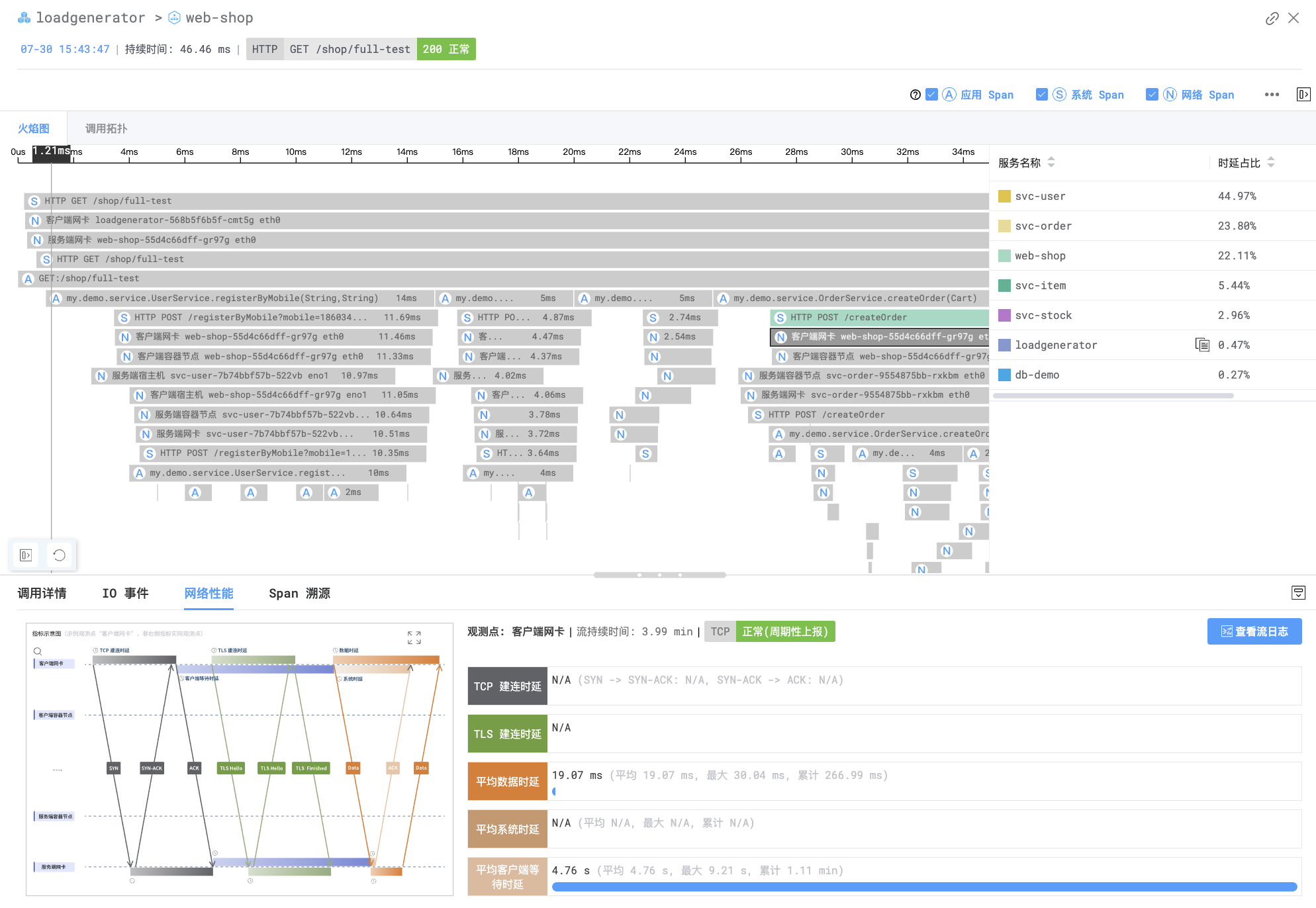Screen dimensions: 1316x908
Task: Click the filter icon on the detail tabs row
Action: pyautogui.click(x=1298, y=593)
